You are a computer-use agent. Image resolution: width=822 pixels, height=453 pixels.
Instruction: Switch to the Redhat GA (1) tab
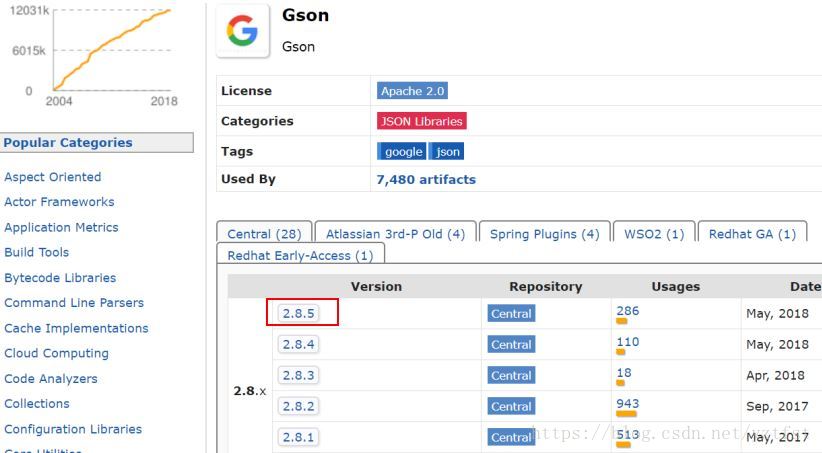point(752,234)
